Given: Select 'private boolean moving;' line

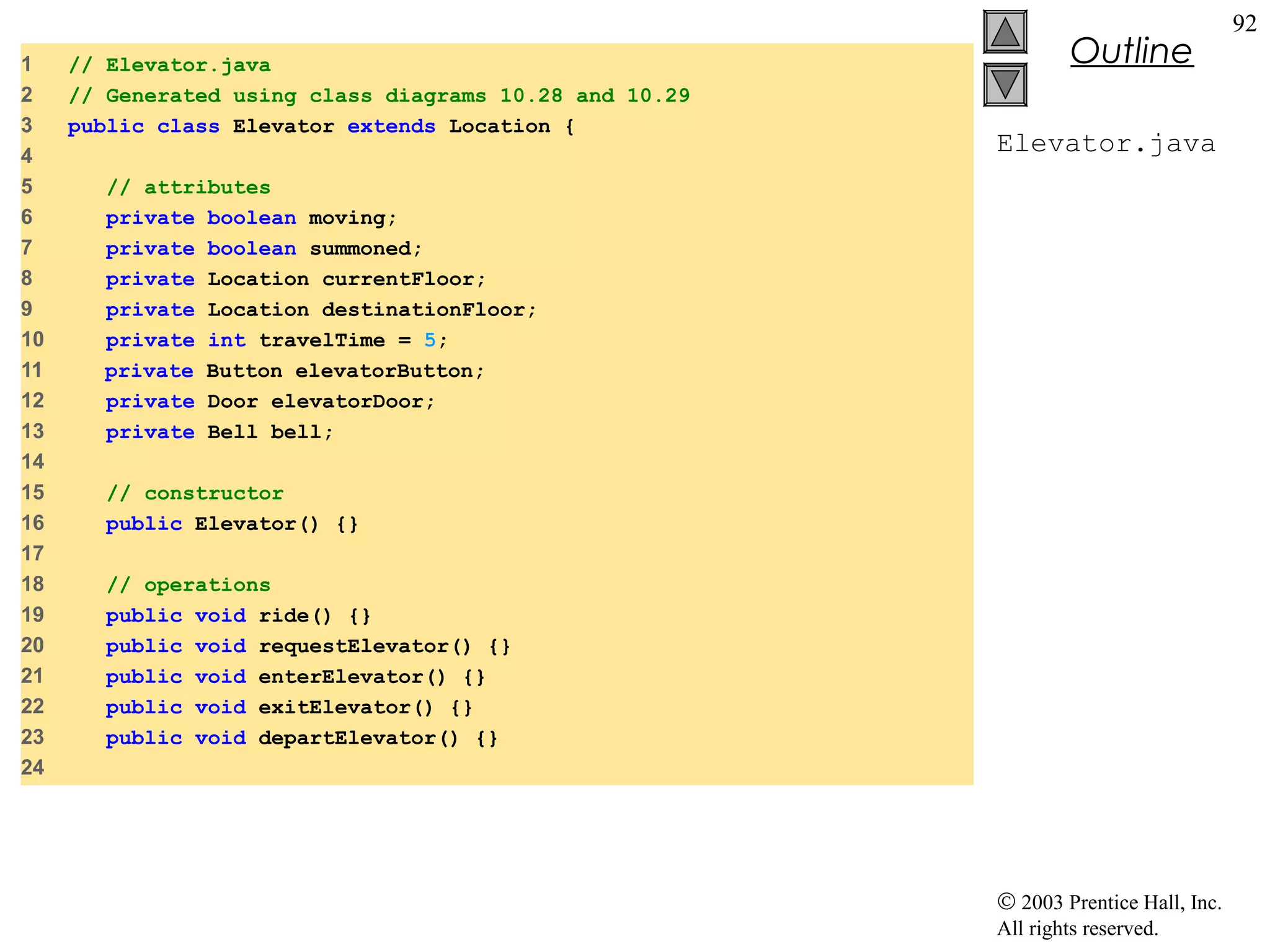Looking at the screenshot, I should (x=251, y=218).
